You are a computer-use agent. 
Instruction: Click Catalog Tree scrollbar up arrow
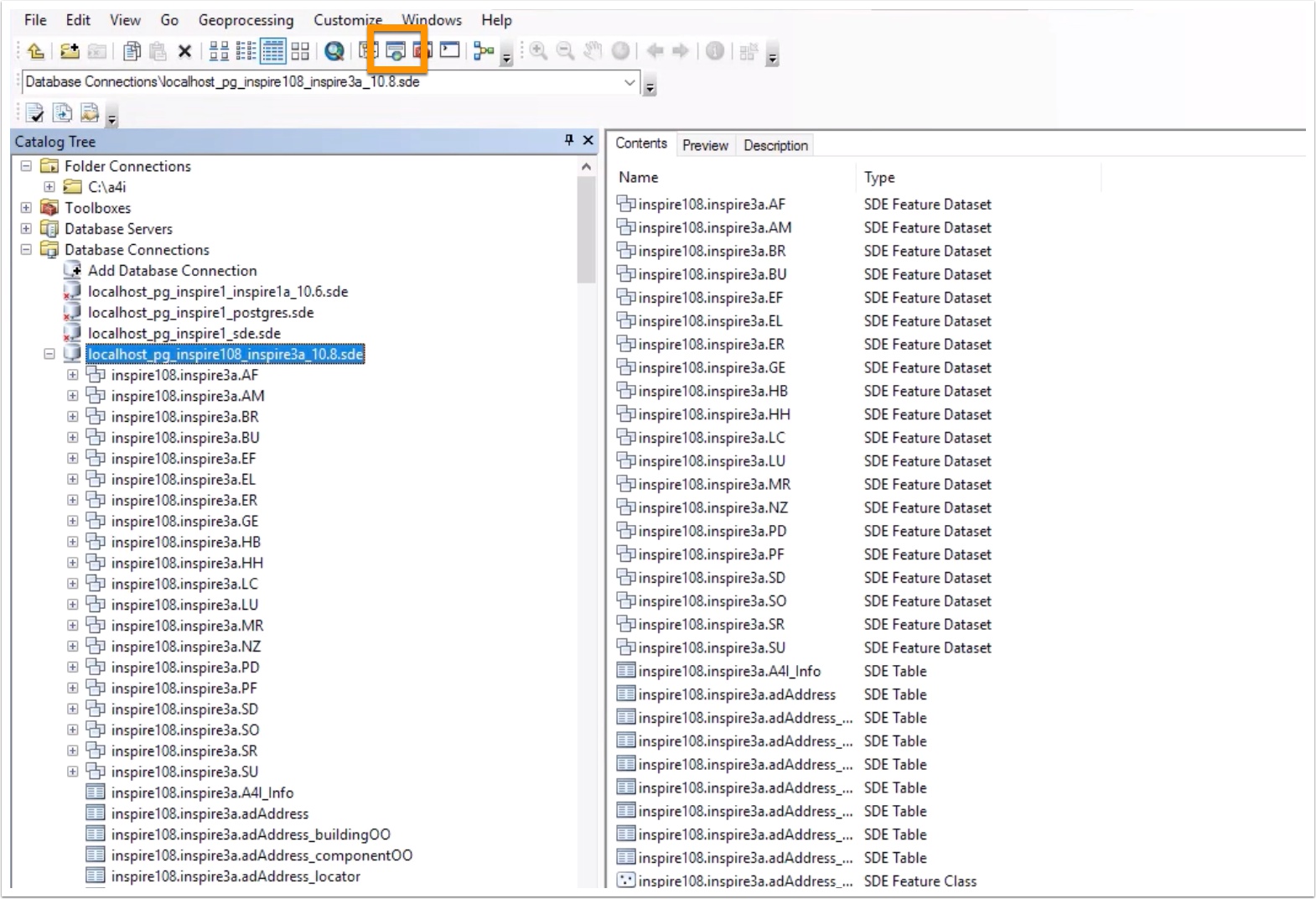click(586, 167)
